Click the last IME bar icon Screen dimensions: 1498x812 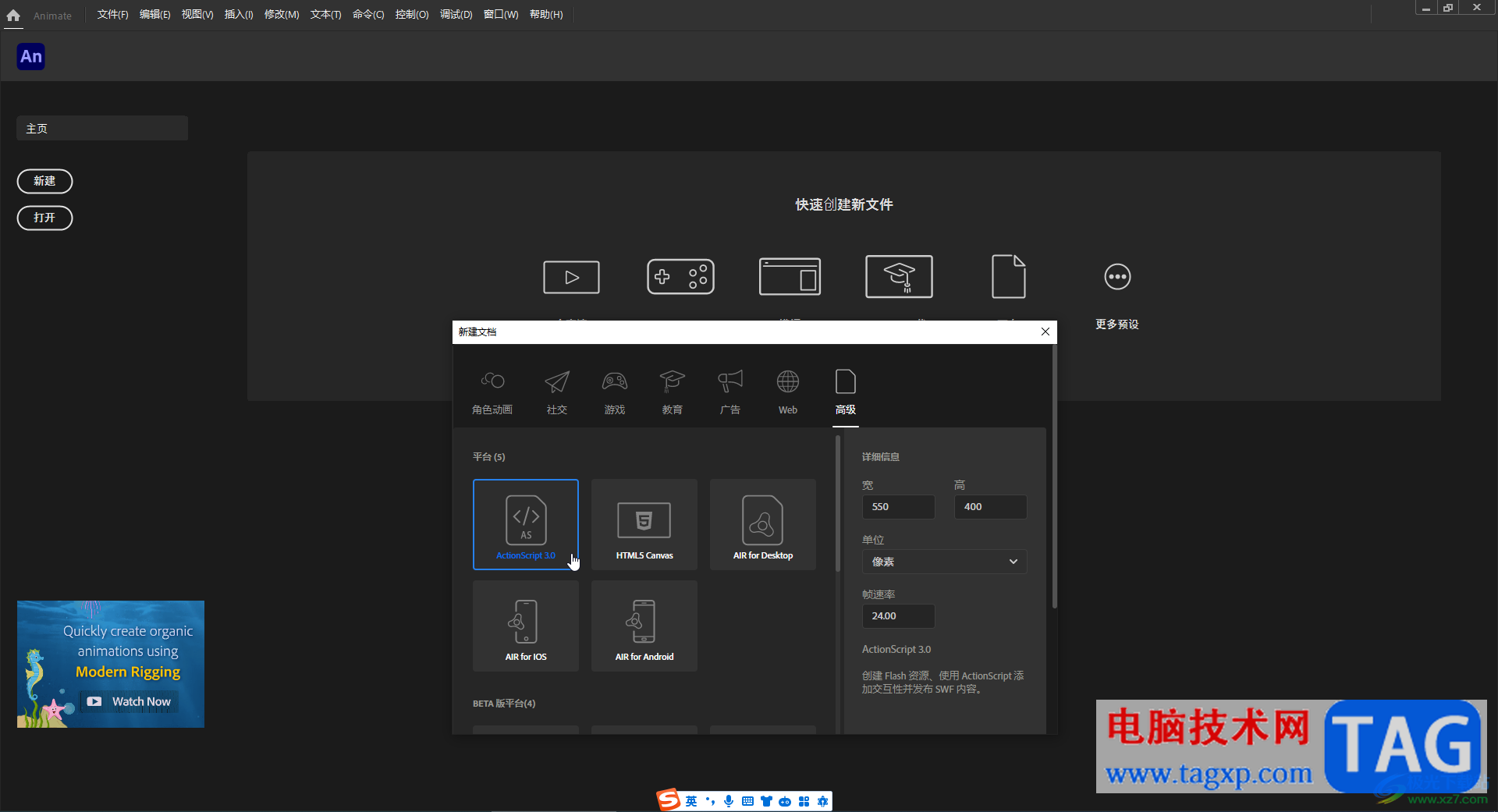tap(822, 801)
